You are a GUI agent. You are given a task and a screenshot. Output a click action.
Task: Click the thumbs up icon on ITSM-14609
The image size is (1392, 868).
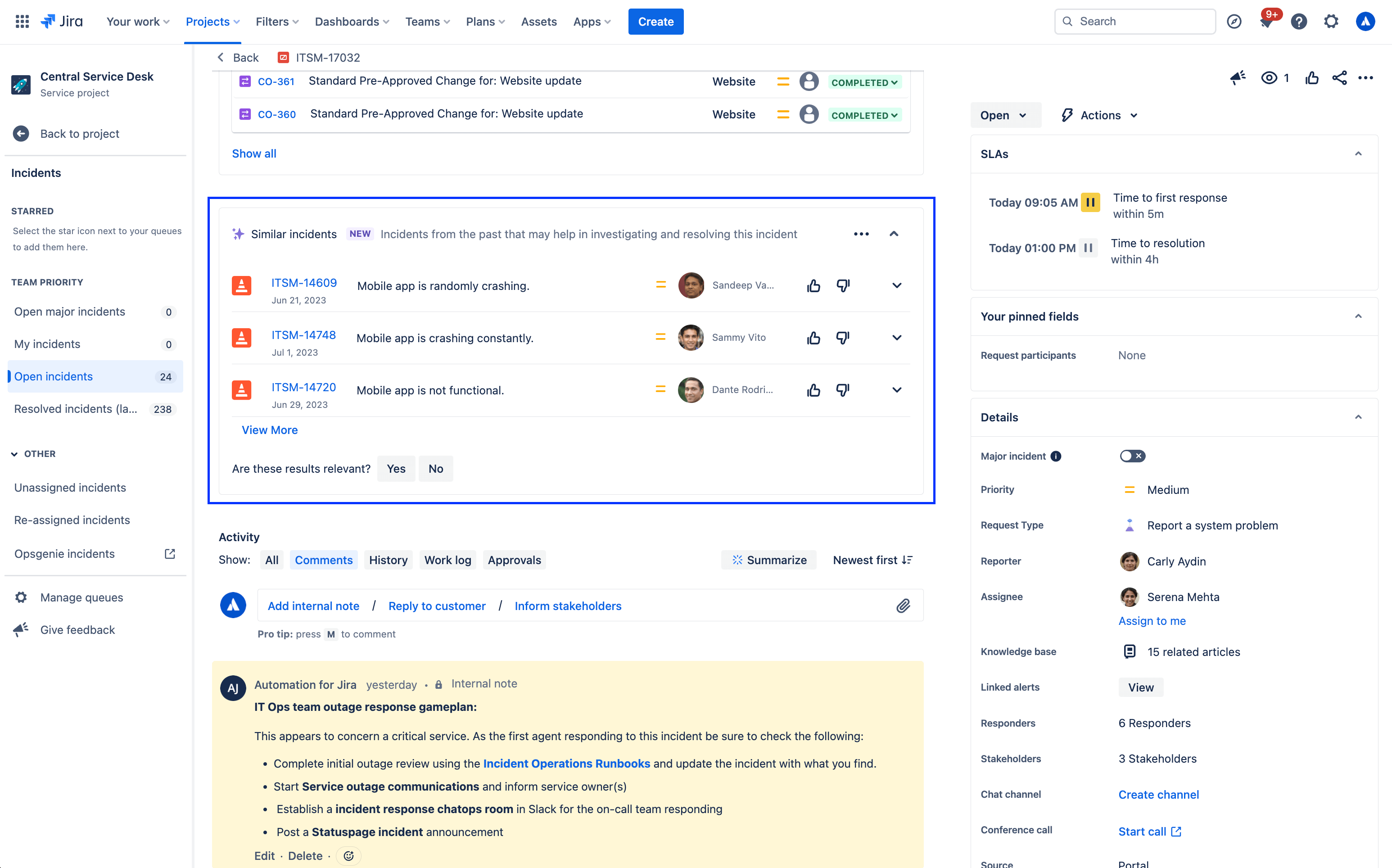click(x=813, y=285)
